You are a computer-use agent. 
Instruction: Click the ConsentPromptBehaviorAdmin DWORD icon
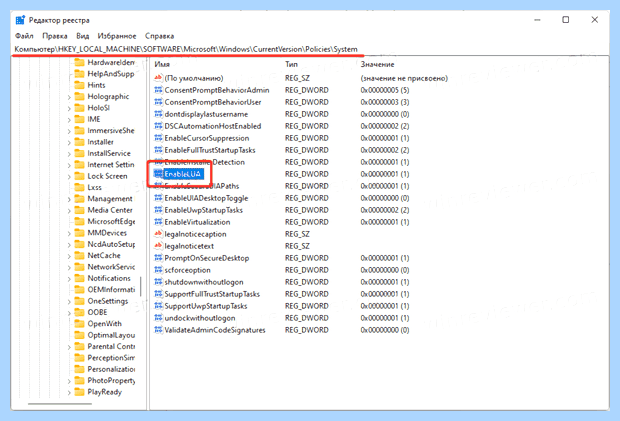(158, 90)
